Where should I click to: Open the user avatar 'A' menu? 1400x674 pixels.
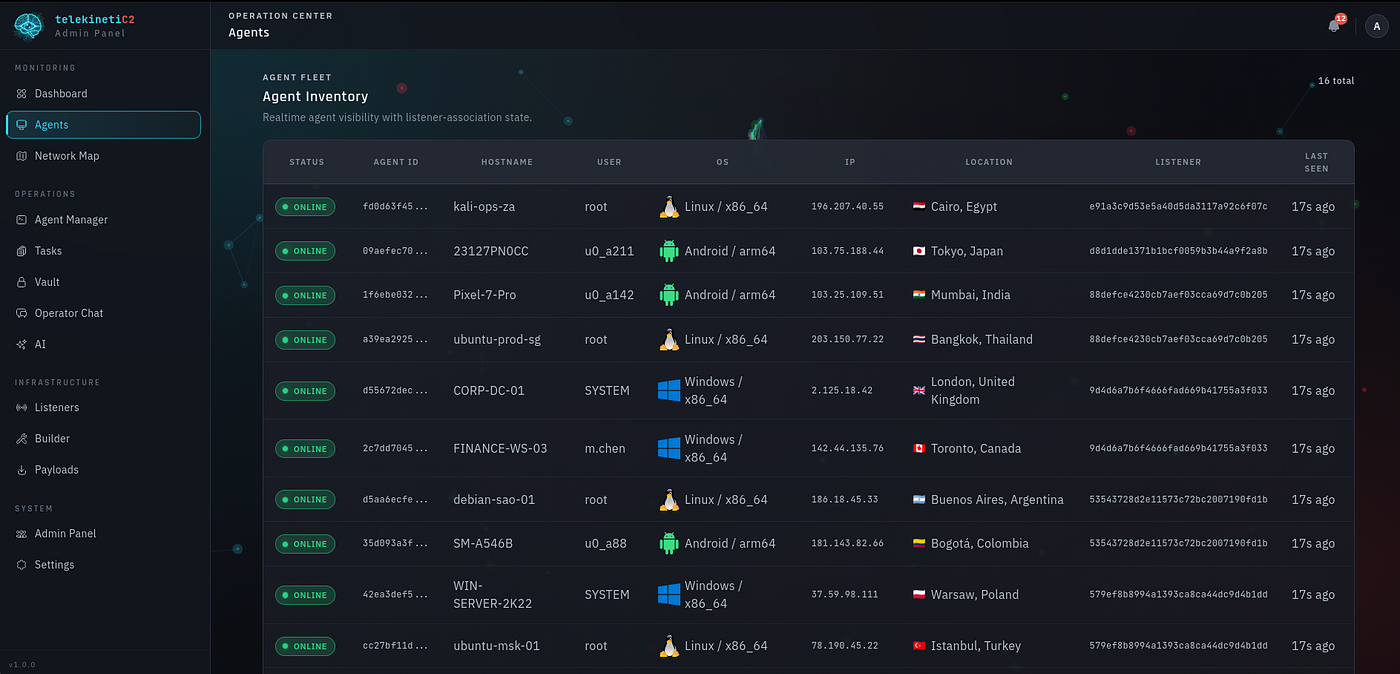pyautogui.click(x=1376, y=26)
